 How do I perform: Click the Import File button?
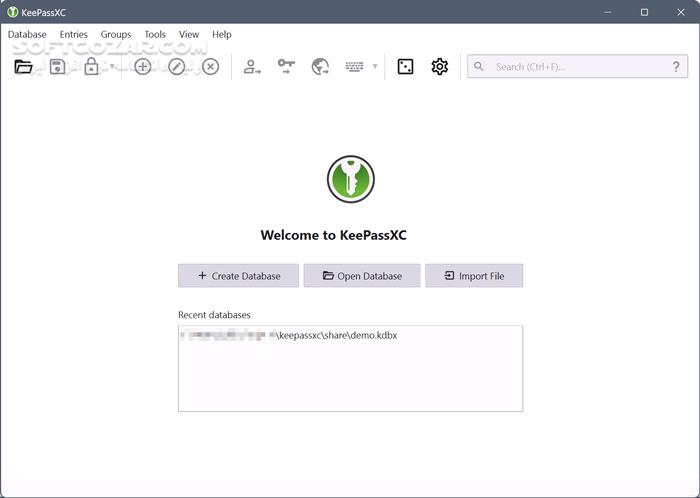474,276
